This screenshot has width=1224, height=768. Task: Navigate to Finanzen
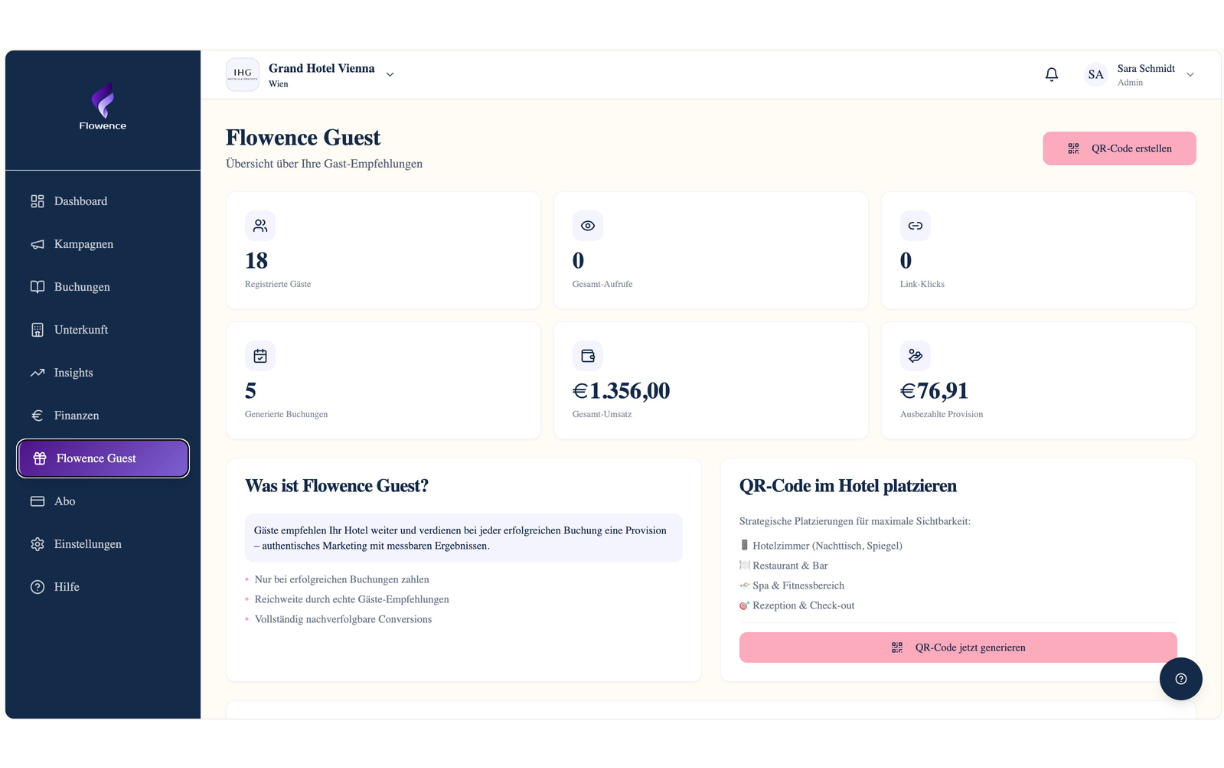103,415
